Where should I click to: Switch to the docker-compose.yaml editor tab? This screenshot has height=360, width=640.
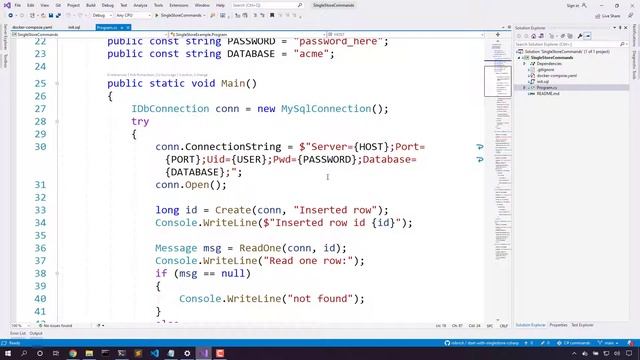coord(32,27)
